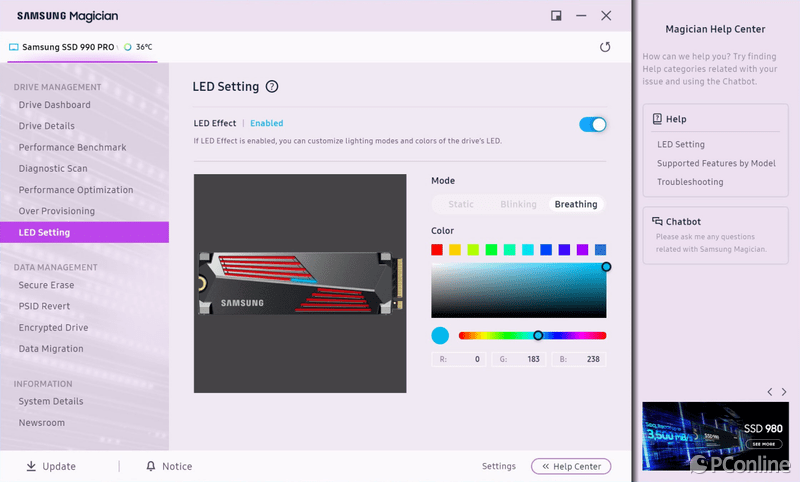Select Static lighting mode
This screenshot has height=482, width=800.
coord(461,204)
